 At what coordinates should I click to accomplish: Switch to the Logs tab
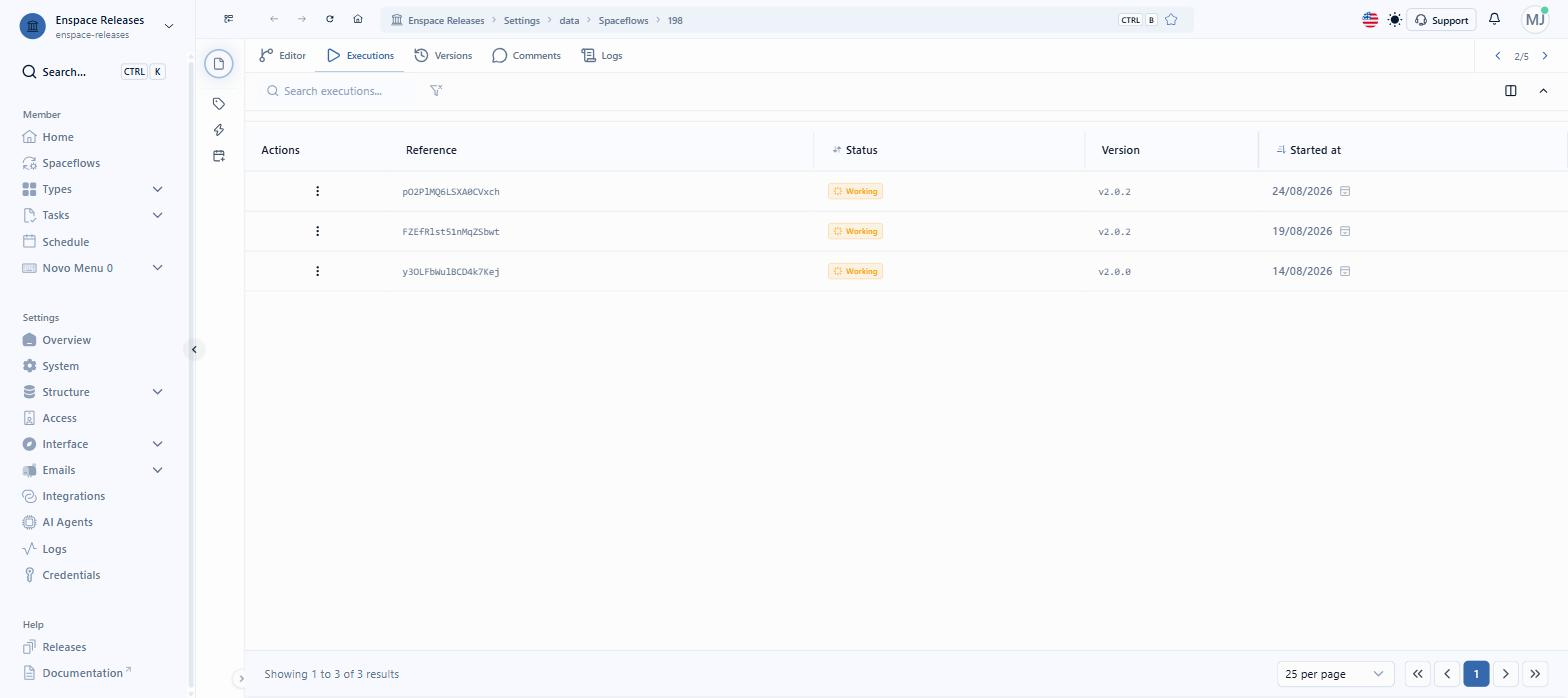[602, 56]
